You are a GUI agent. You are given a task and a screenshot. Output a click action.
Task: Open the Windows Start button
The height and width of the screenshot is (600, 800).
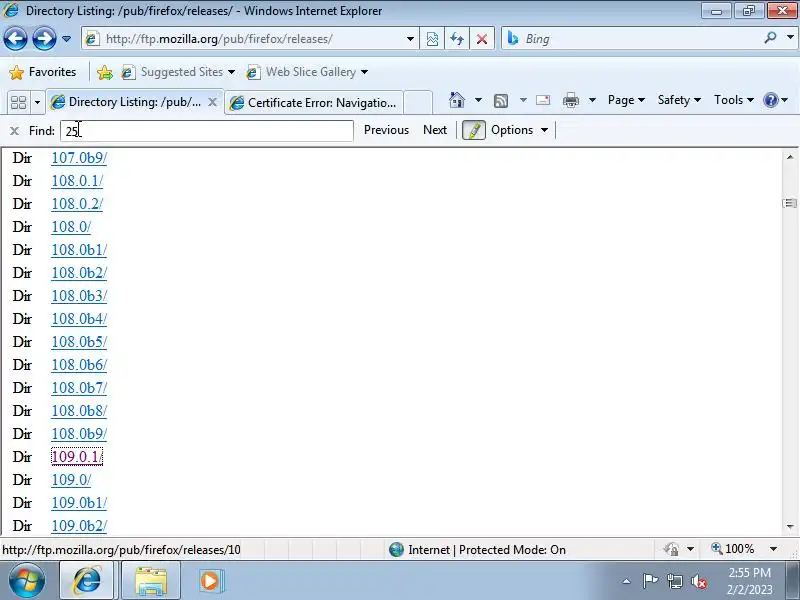[x=27, y=580]
